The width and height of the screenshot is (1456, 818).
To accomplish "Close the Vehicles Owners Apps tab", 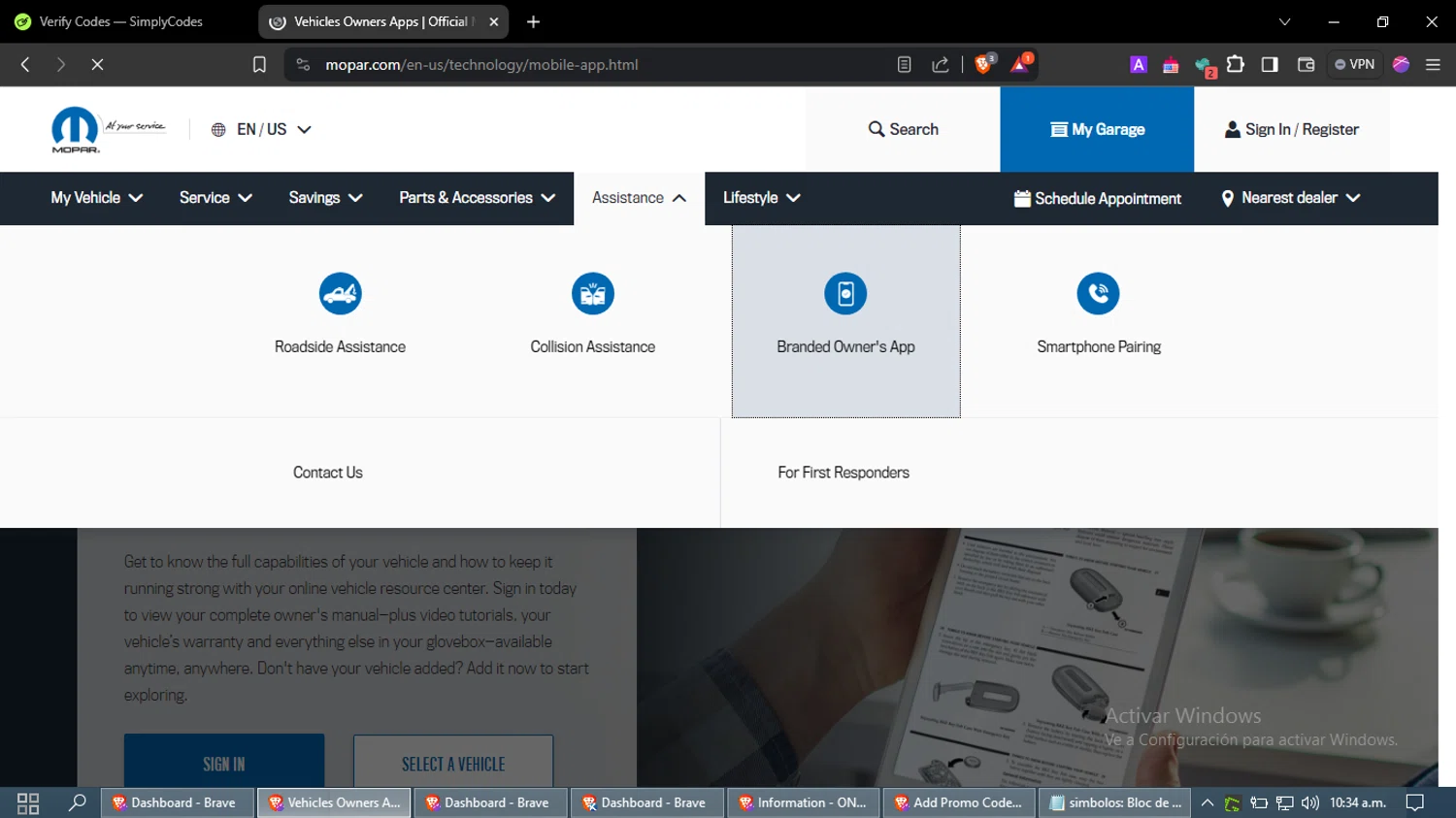I will (494, 21).
